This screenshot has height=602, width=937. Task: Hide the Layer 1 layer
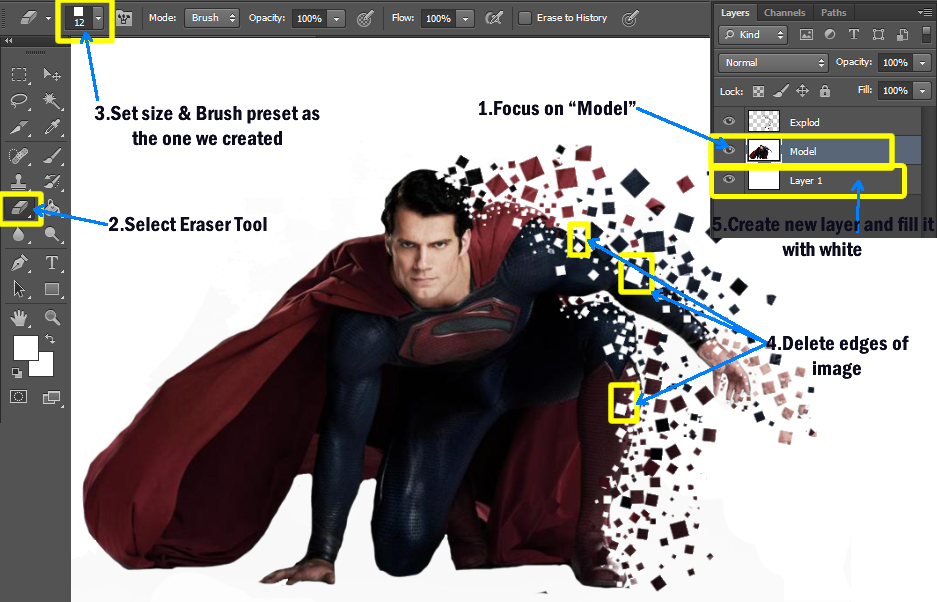click(x=728, y=179)
